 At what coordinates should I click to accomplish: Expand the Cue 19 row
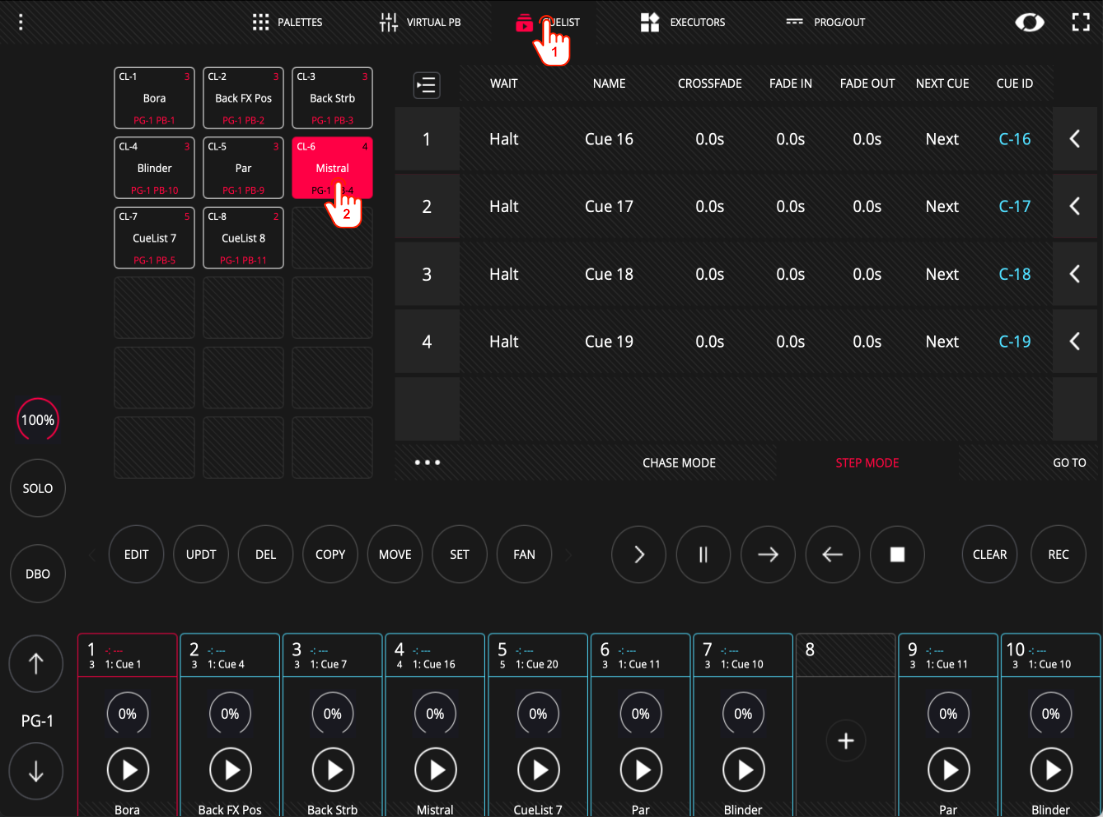point(1074,341)
